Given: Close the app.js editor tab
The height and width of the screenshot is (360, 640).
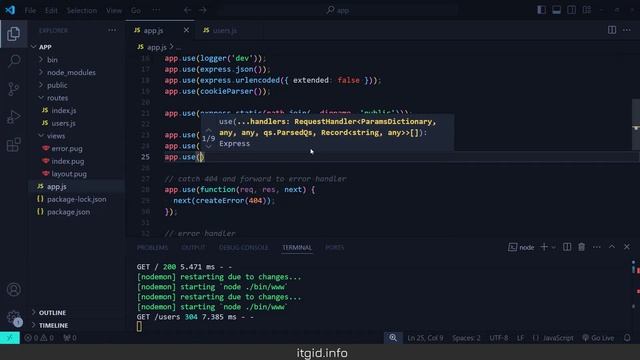Looking at the screenshot, I should pyautogui.click(x=186, y=30).
